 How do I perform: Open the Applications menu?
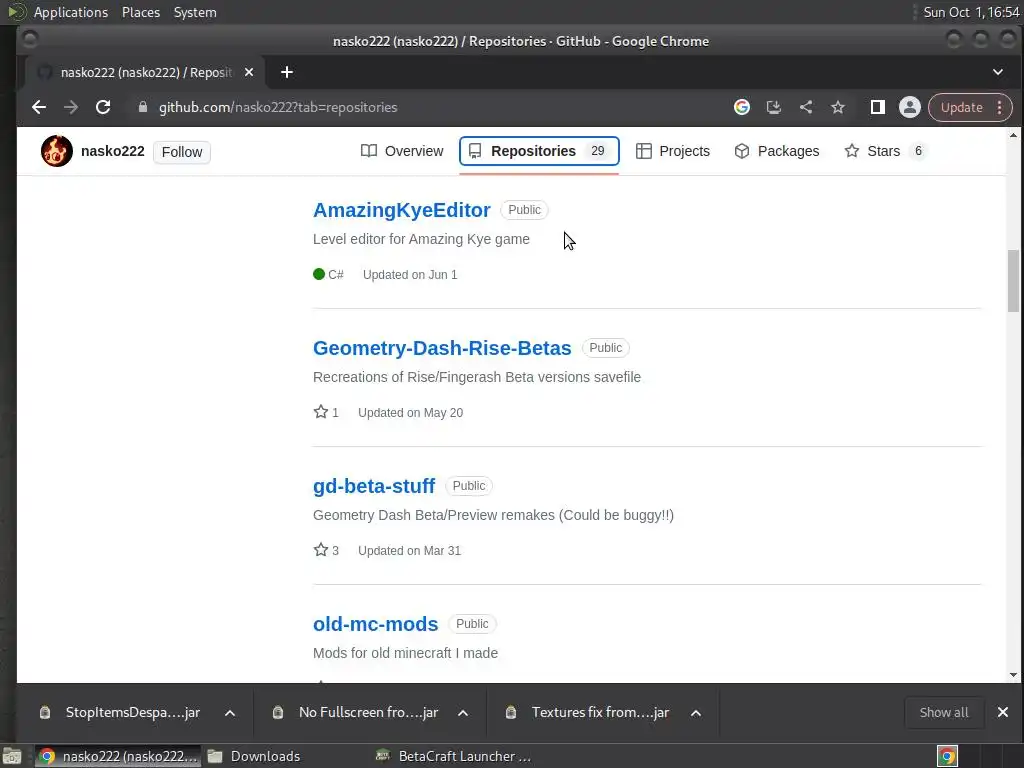click(x=71, y=12)
